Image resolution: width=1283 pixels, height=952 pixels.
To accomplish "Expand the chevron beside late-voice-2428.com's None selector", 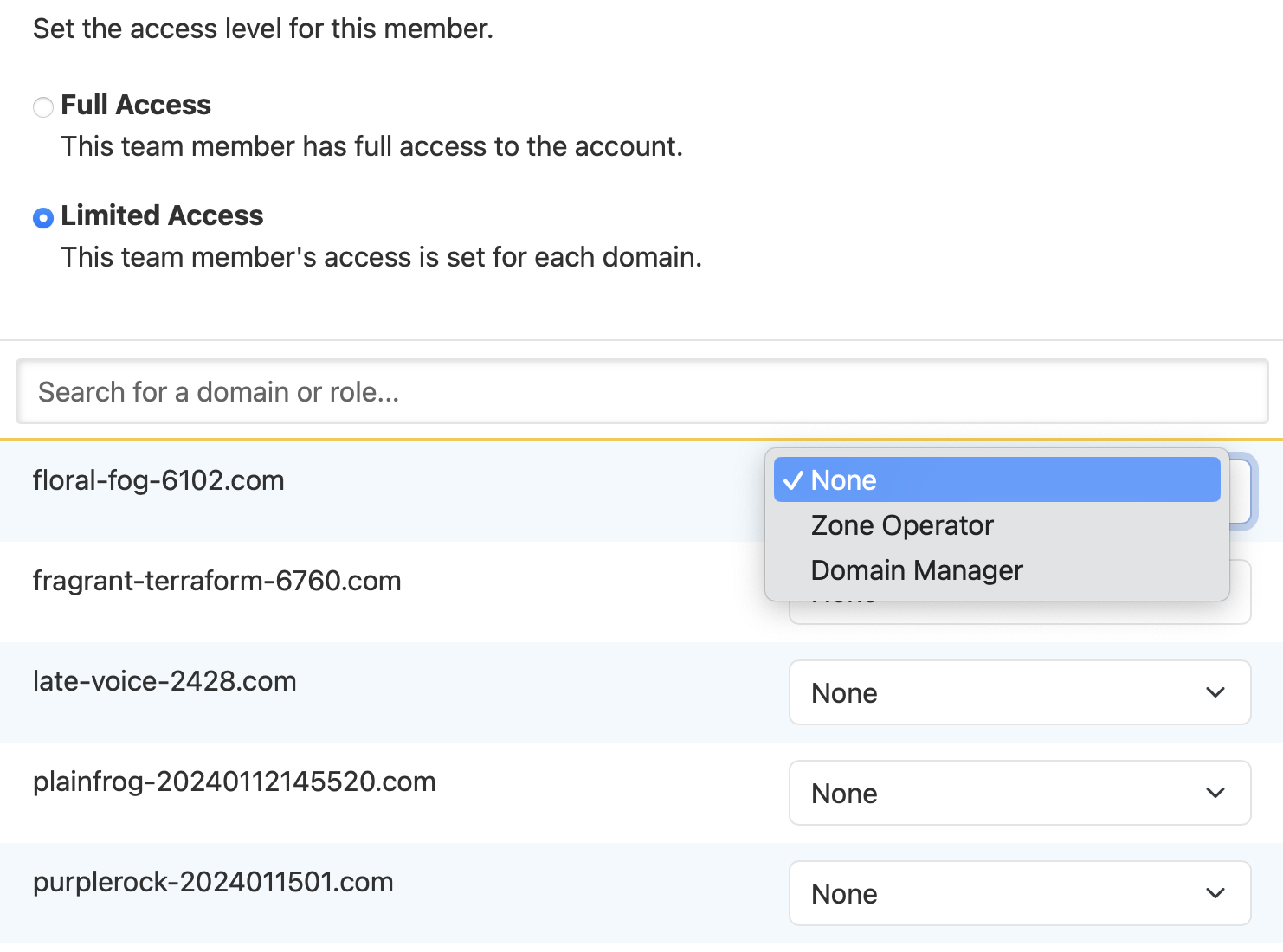I will pos(1215,692).
